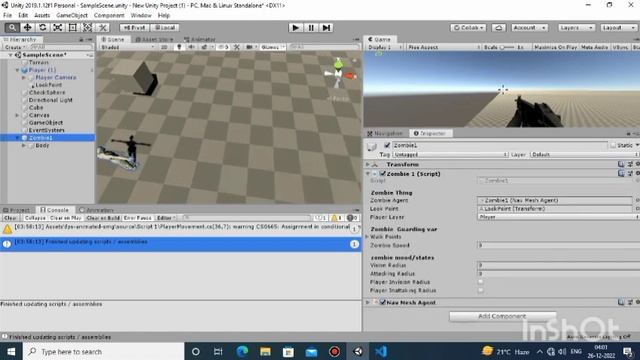The image size is (640, 360).
Task: Click Add Component button
Action: pos(502,316)
